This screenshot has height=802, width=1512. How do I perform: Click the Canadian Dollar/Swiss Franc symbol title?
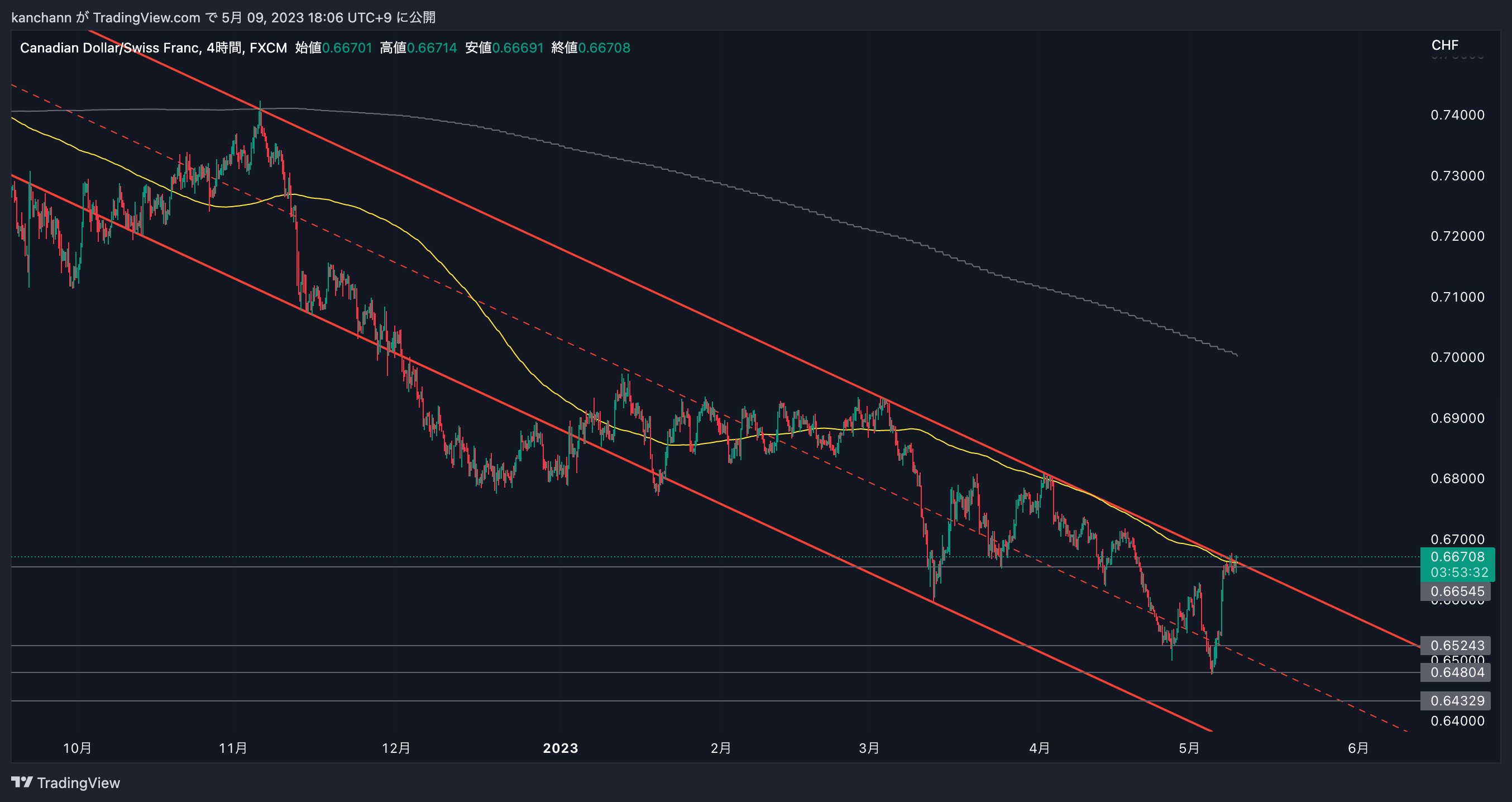tap(109, 47)
